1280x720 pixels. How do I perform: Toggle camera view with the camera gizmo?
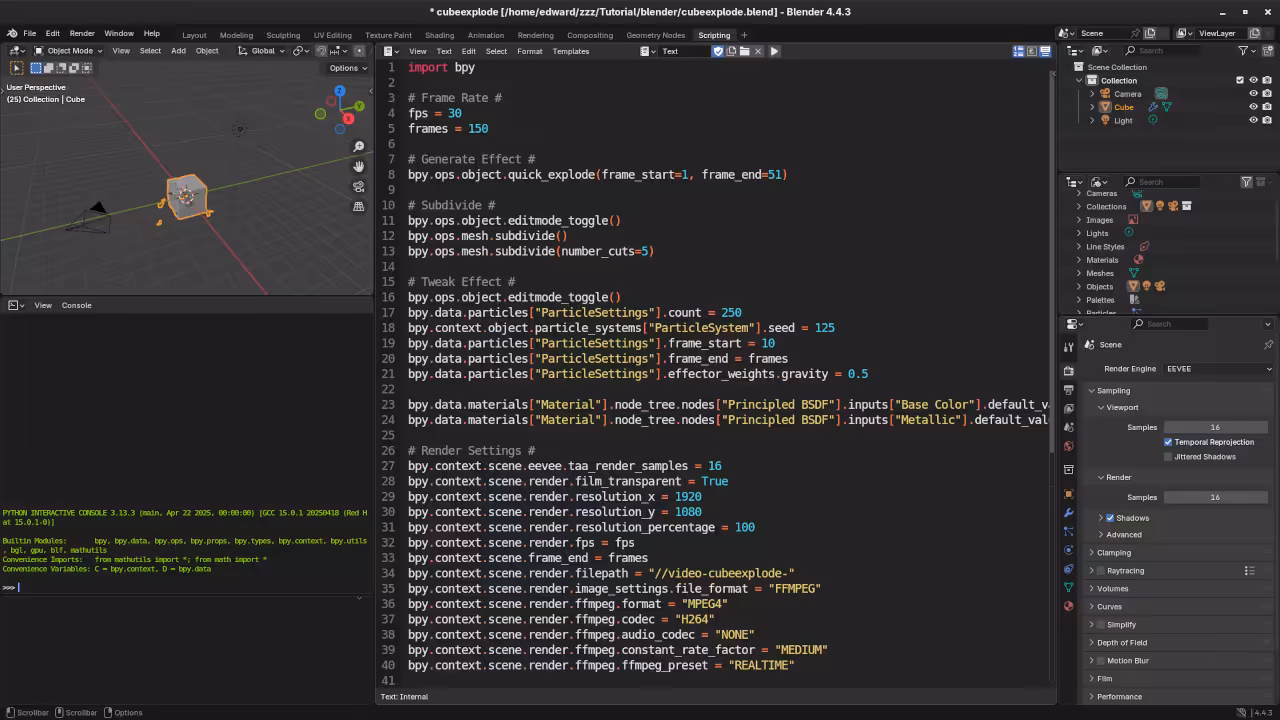(359, 187)
